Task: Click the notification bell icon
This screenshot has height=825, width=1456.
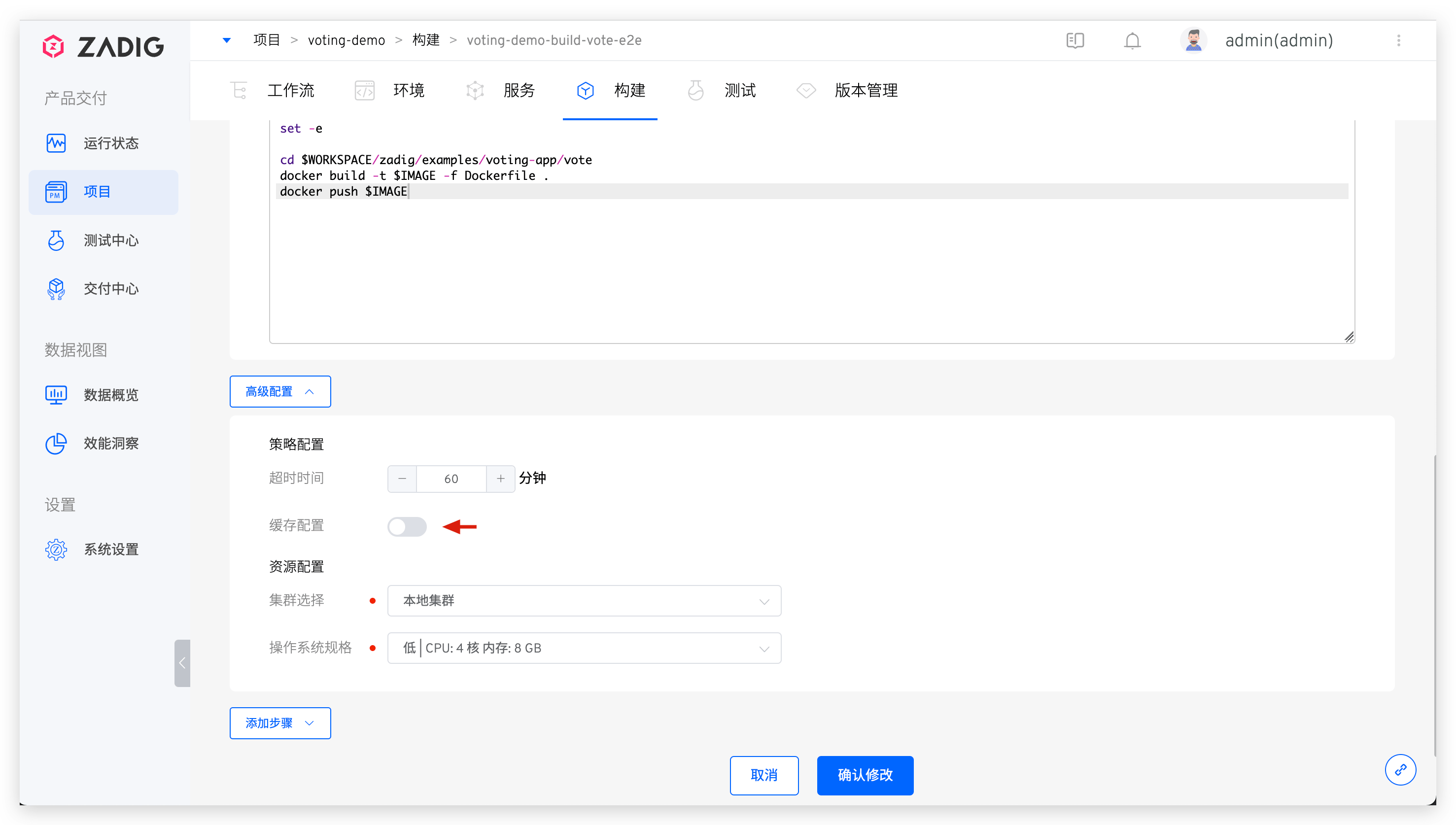Action: pos(1132,41)
